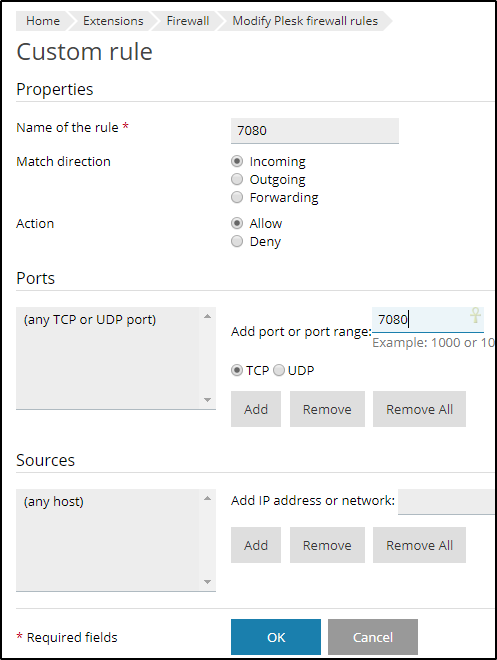Open Extensions breadcrumb link
The image size is (497, 660).
point(113,21)
